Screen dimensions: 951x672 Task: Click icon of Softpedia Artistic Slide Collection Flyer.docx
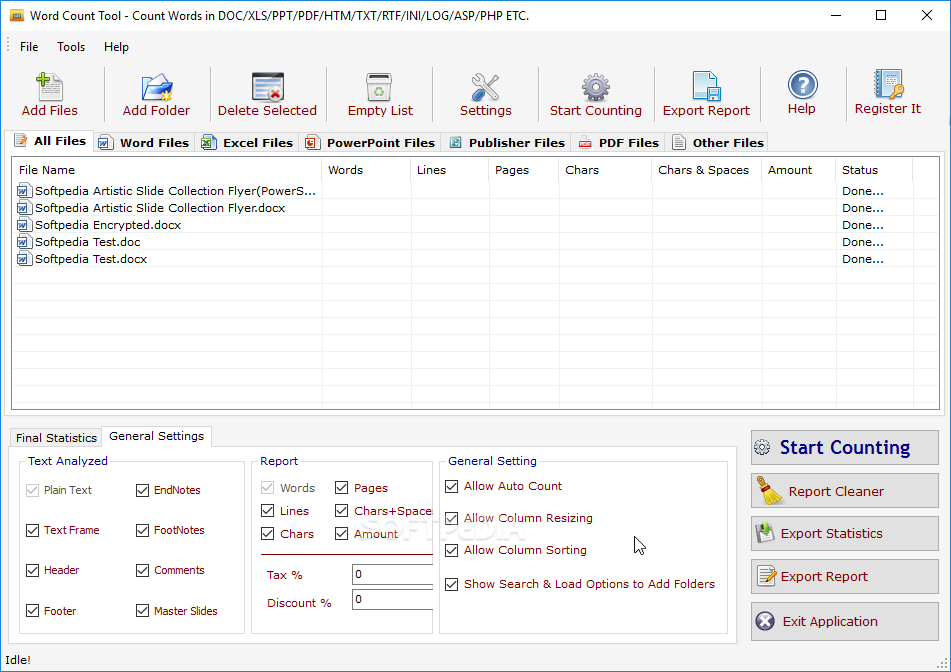23,208
